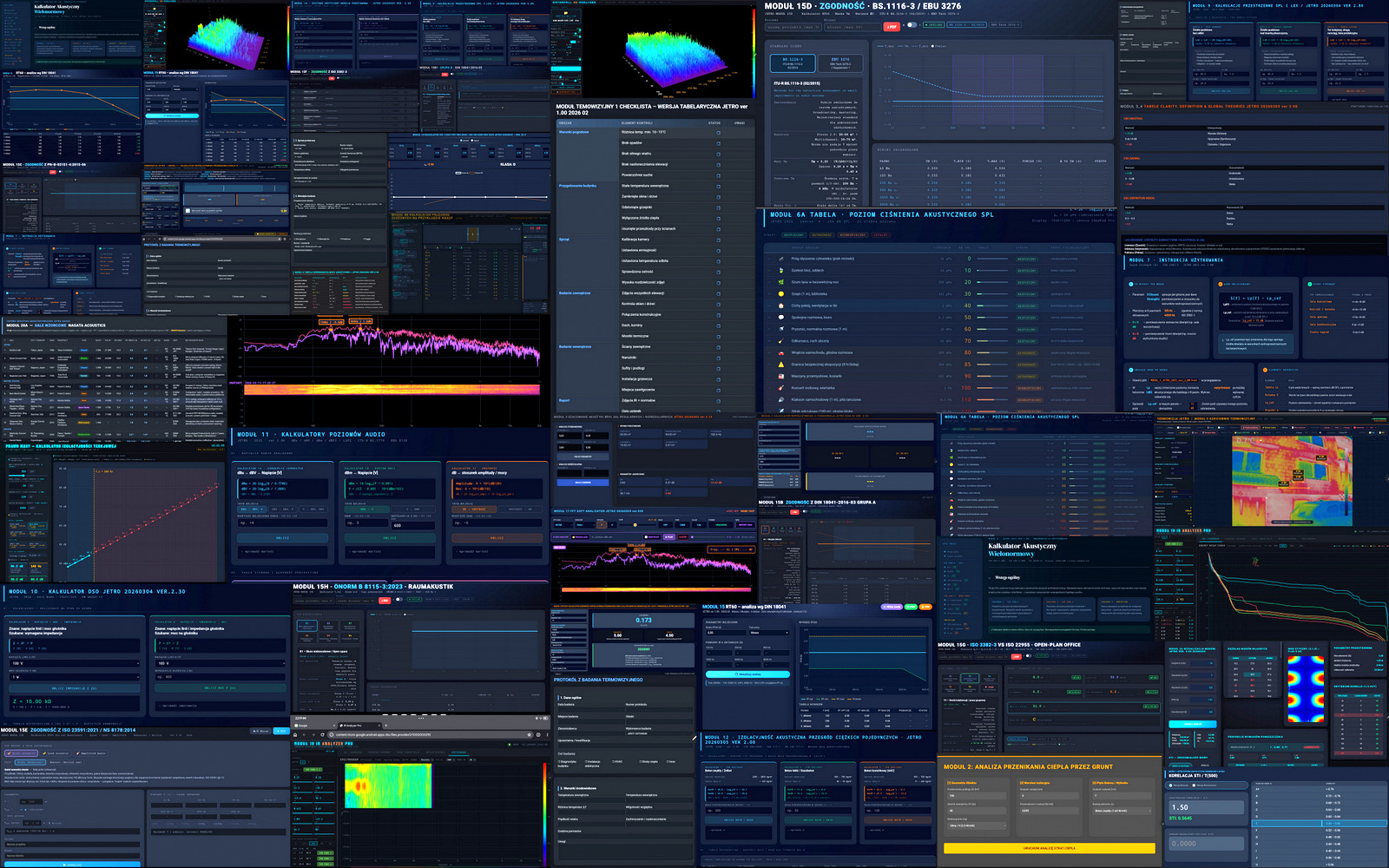Click the guitar icon for rock concert row
This screenshot has height=868, width=1389.
780,388
